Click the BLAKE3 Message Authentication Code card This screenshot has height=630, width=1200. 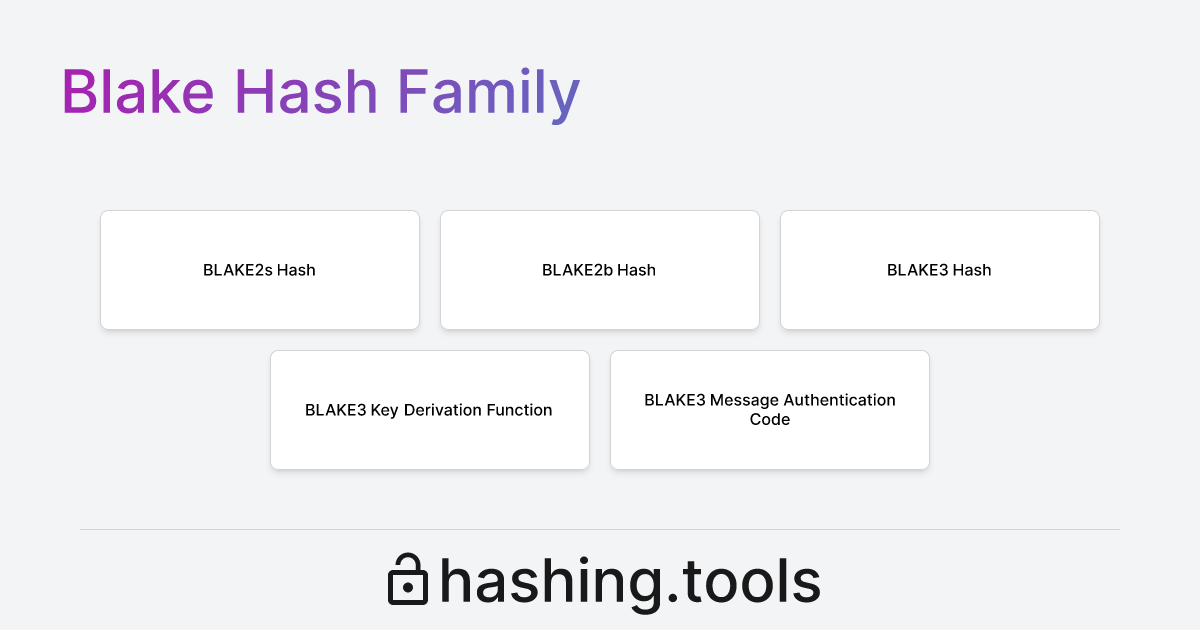pos(770,410)
